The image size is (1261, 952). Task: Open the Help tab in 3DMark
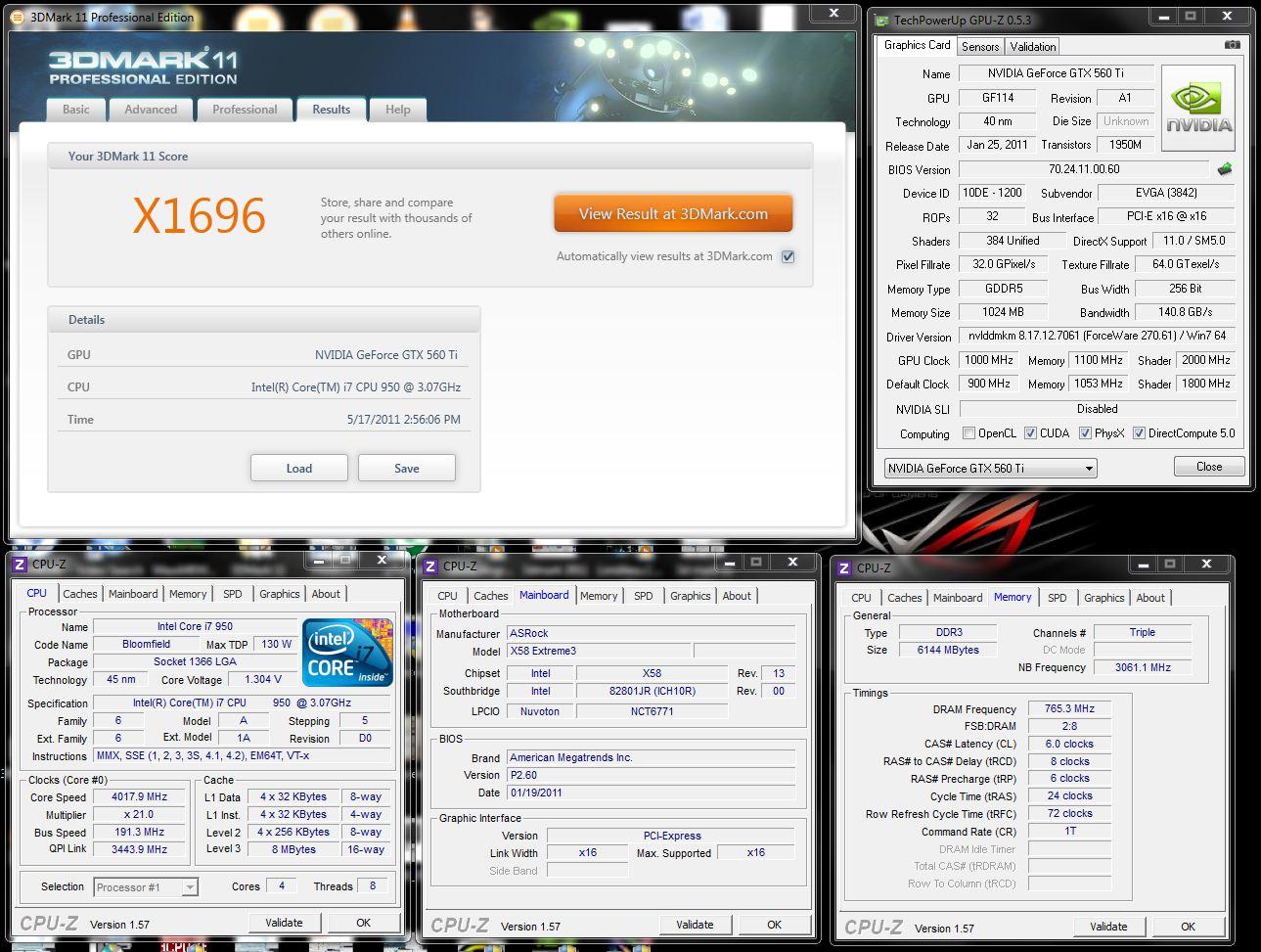pyautogui.click(x=397, y=110)
